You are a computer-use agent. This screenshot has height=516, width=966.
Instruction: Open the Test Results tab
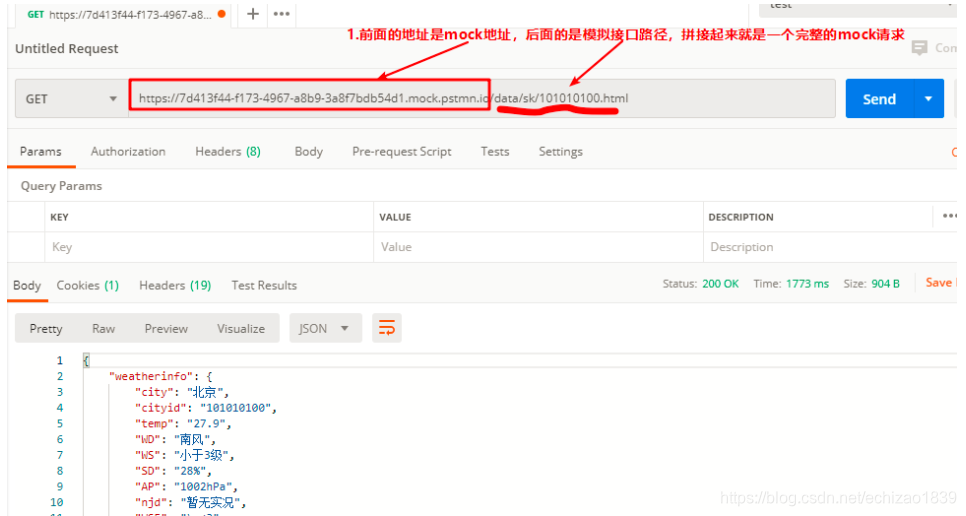coord(264,285)
